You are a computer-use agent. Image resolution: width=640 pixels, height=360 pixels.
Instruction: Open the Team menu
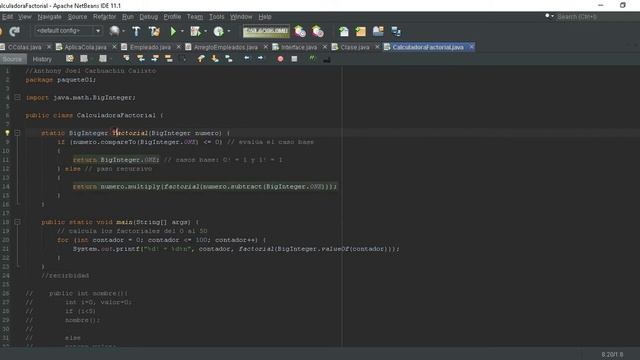tap(195, 17)
